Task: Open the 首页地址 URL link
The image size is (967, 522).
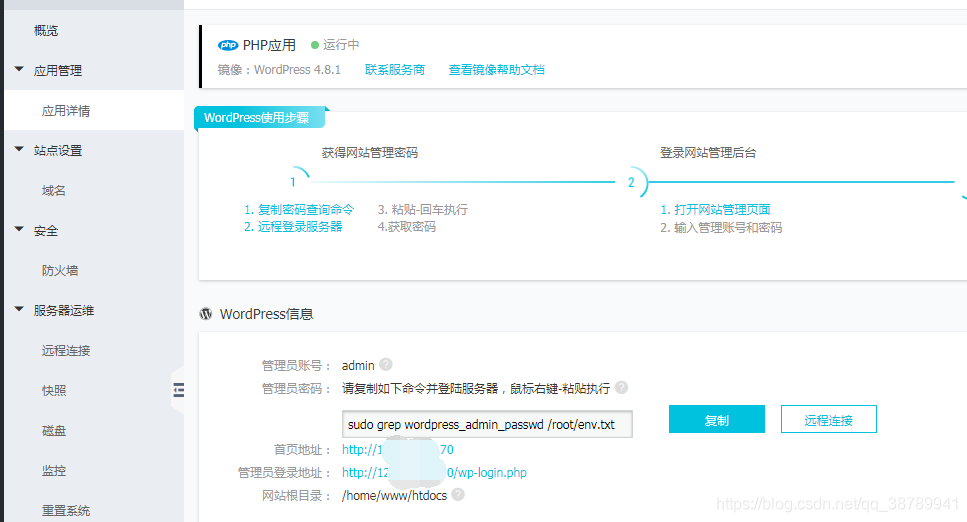Action: coord(398,450)
